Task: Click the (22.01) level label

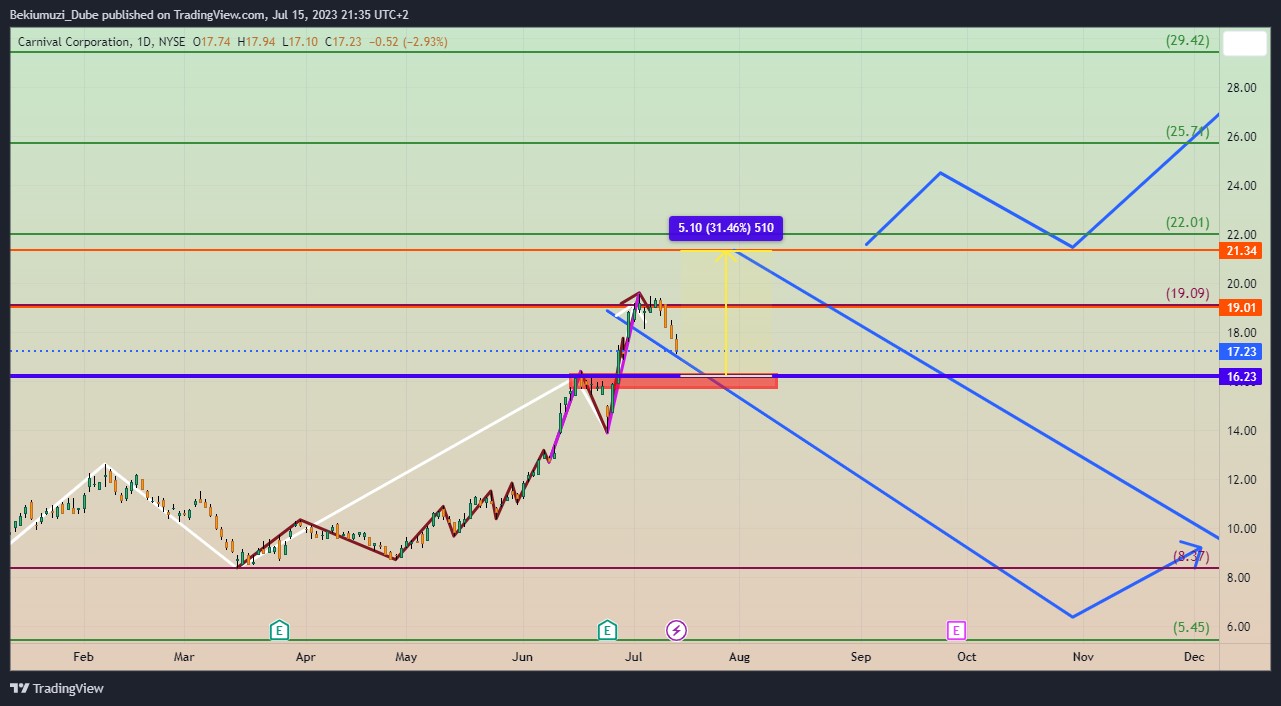Action: pos(1188,222)
